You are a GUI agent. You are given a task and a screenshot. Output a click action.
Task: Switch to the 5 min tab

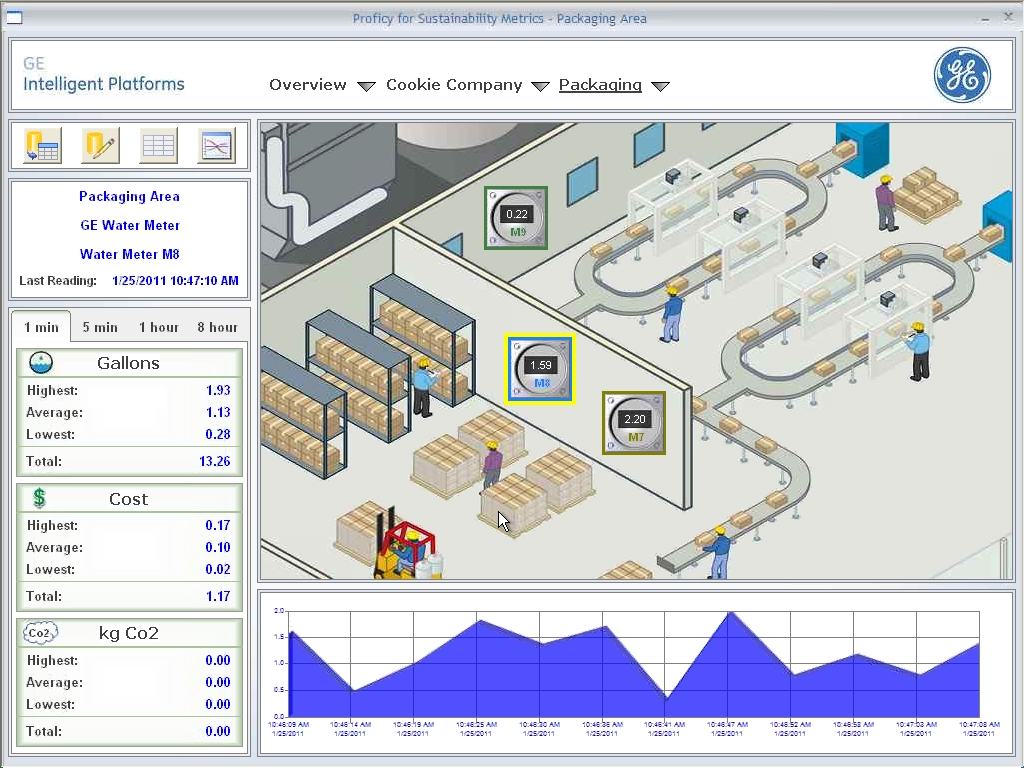[100, 327]
